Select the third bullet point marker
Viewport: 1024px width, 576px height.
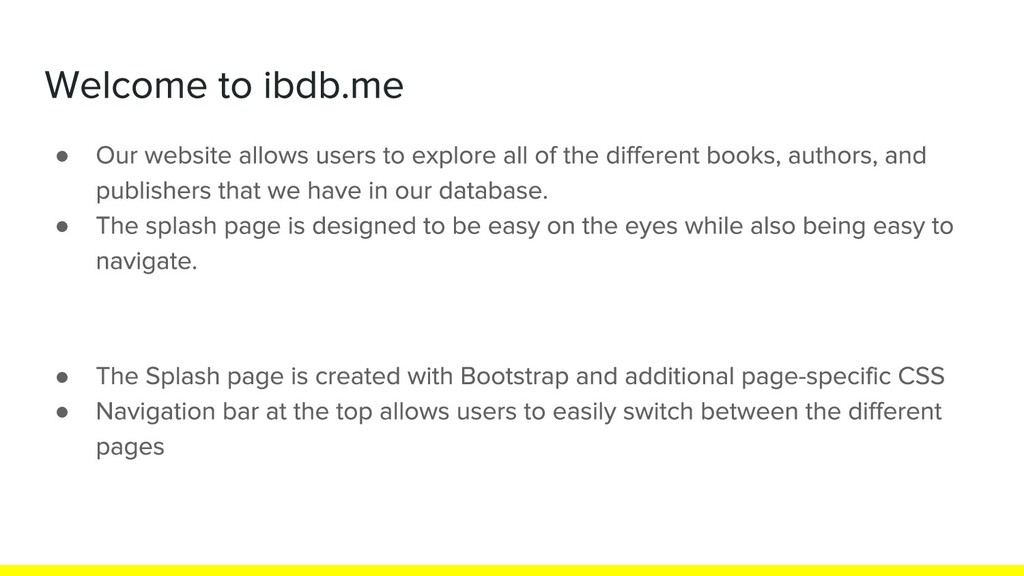click(63, 377)
